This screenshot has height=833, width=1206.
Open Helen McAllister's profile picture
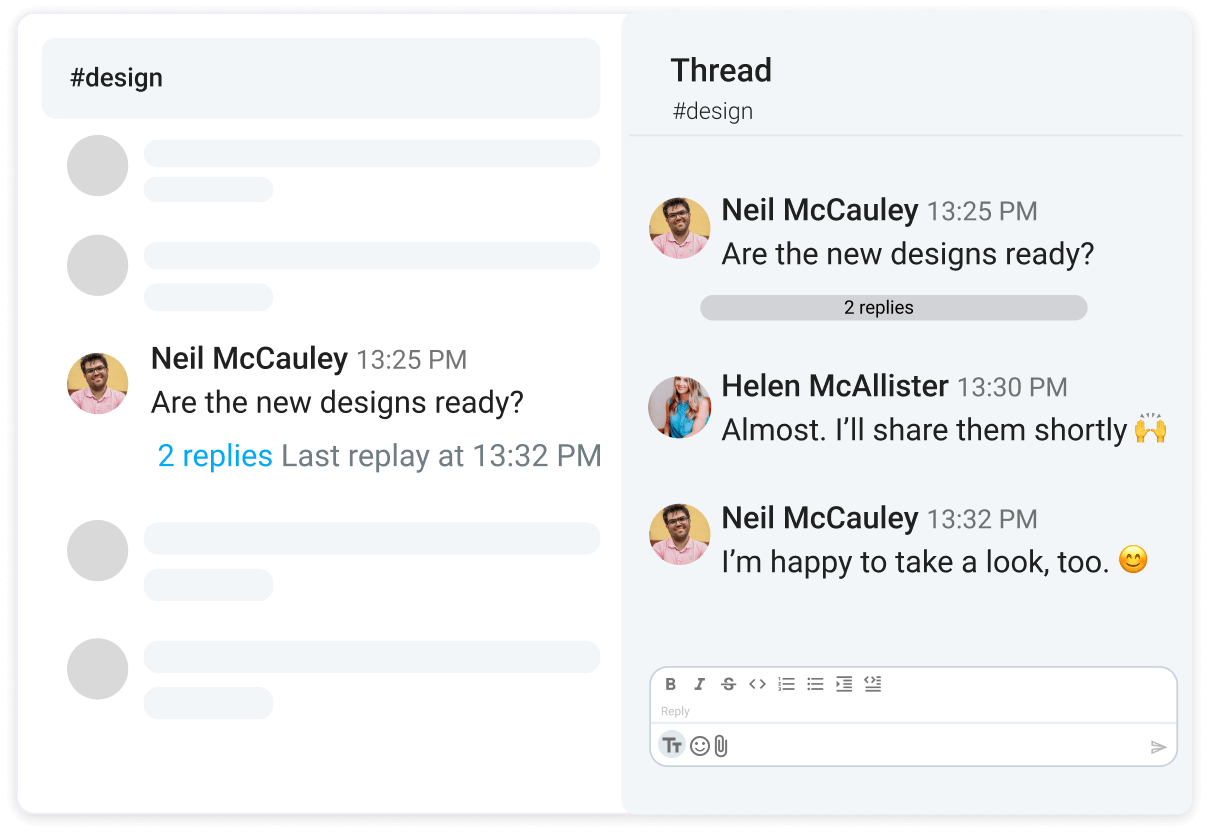pos(679,407)
